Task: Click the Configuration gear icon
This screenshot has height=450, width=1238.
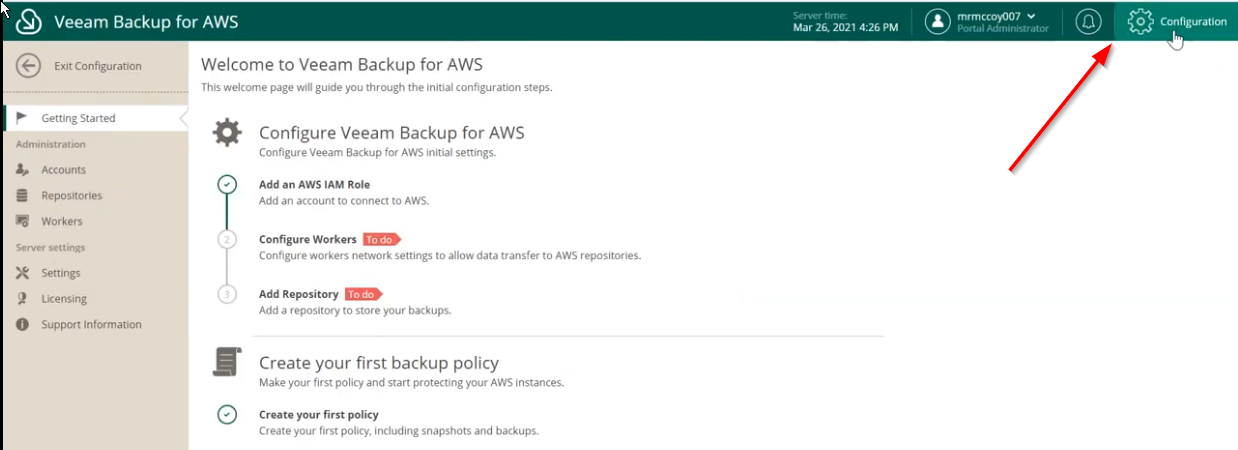Action: pos(1140,21)
